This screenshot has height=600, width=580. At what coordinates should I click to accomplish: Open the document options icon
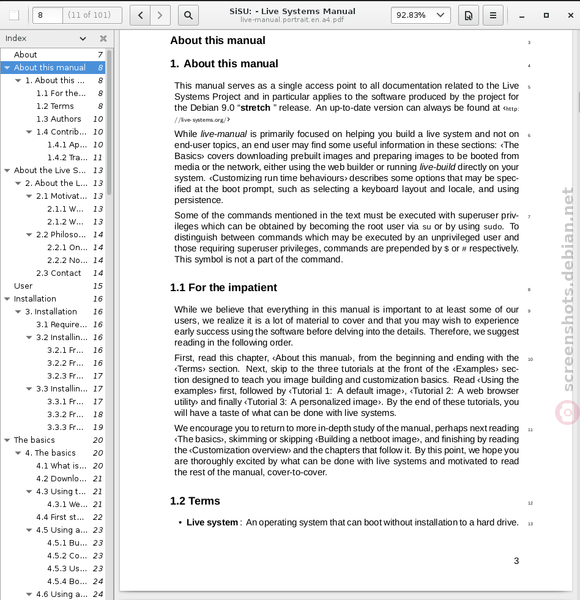point(468,15)
